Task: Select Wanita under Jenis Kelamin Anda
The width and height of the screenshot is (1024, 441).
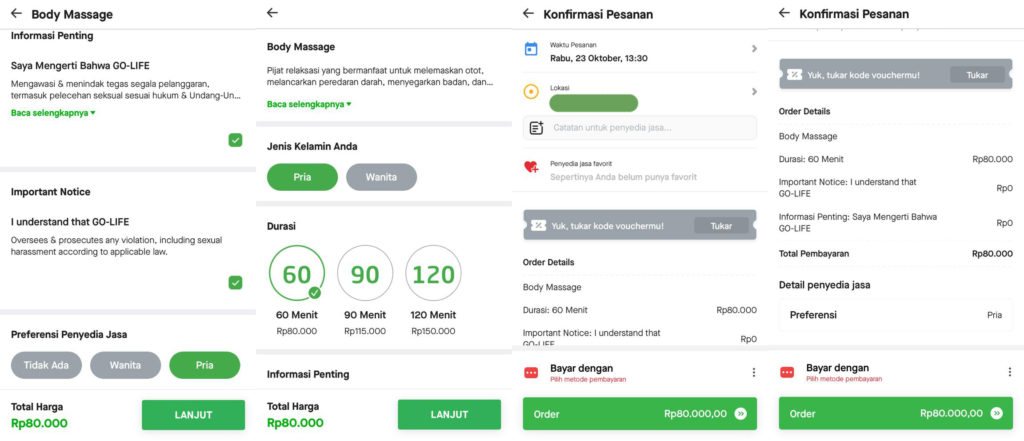Action: tap(381, 177)
